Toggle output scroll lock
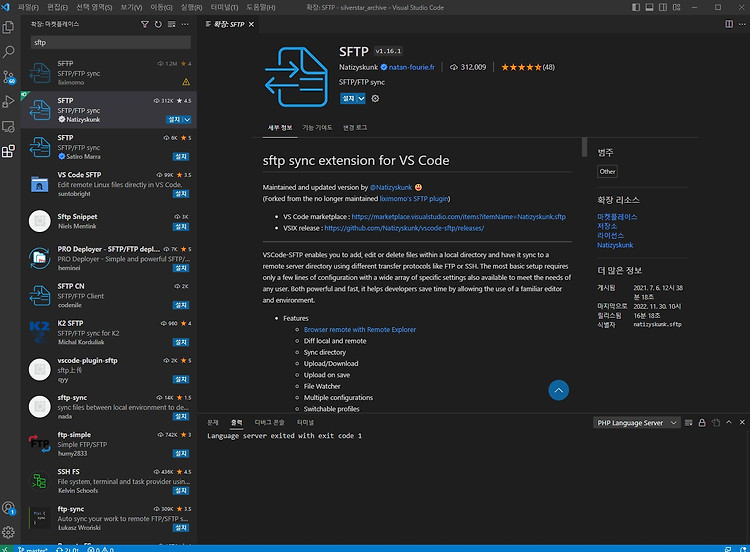Image resolution: width=750 pixels, height=552 pixels. 702,422
